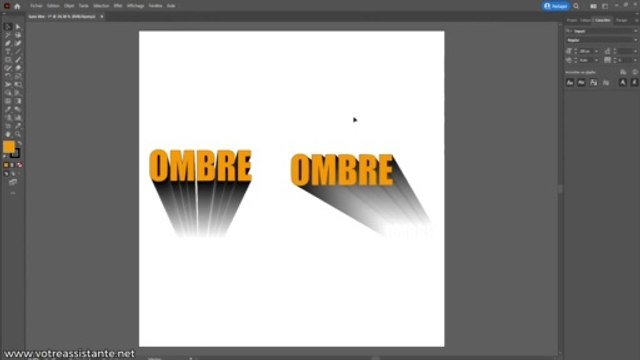The image size is (640, 360).
Task: Open the Edition menu
Action: (x=53, y=6)
